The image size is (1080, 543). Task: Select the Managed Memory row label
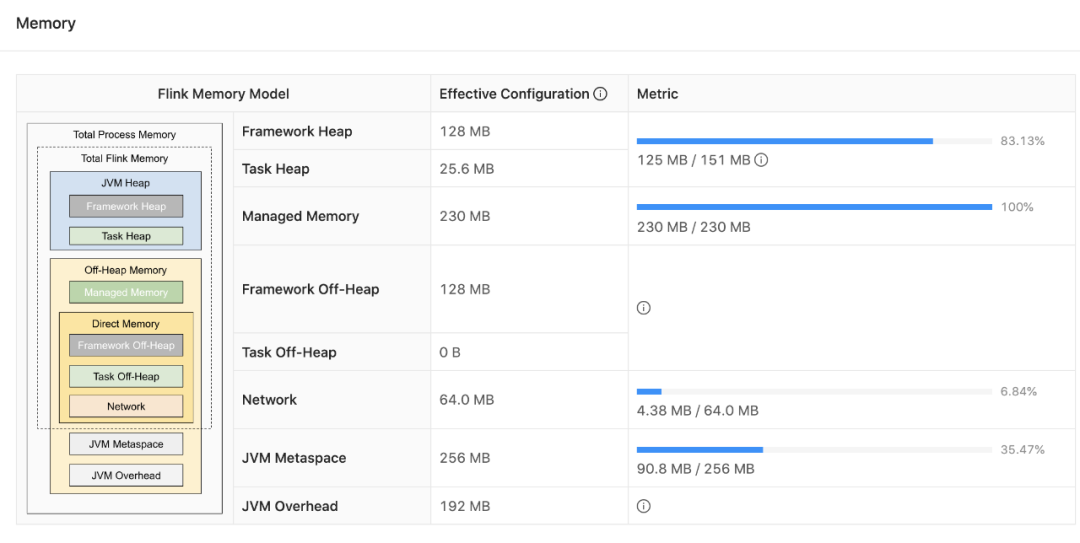(x=300, y=216)
